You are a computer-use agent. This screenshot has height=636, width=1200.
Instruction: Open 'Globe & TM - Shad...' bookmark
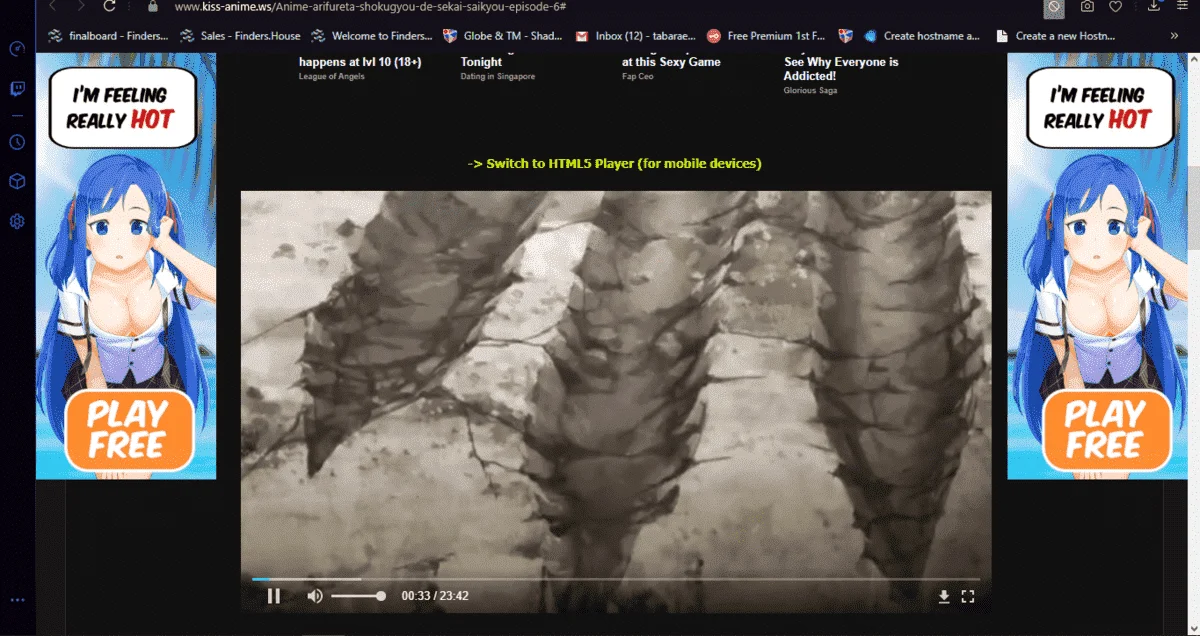click(502, 36)
